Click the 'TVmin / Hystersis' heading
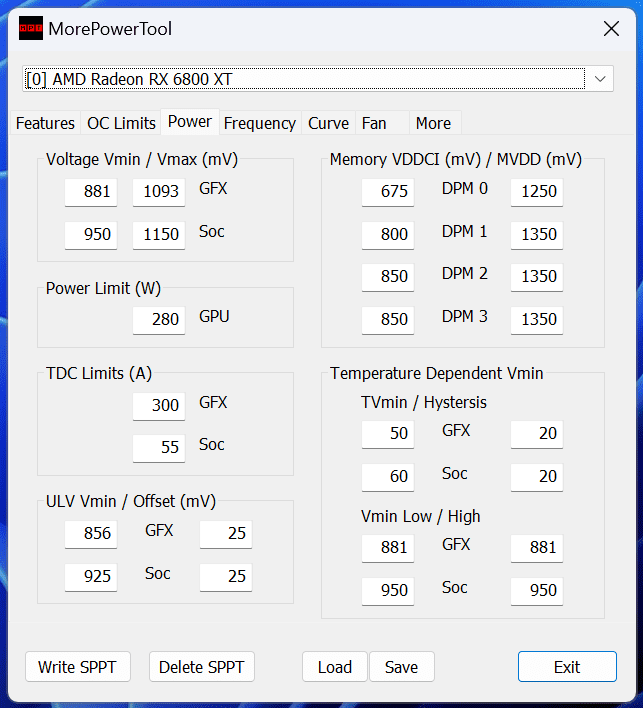 424,402
